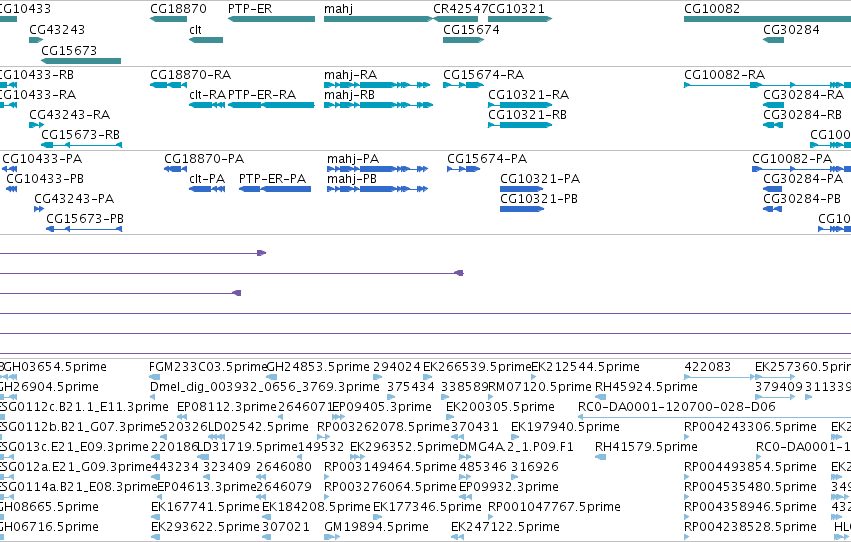Select transcript CG43243-RA
This screenshot has width=851, height=542.
(x=36, y=125)
